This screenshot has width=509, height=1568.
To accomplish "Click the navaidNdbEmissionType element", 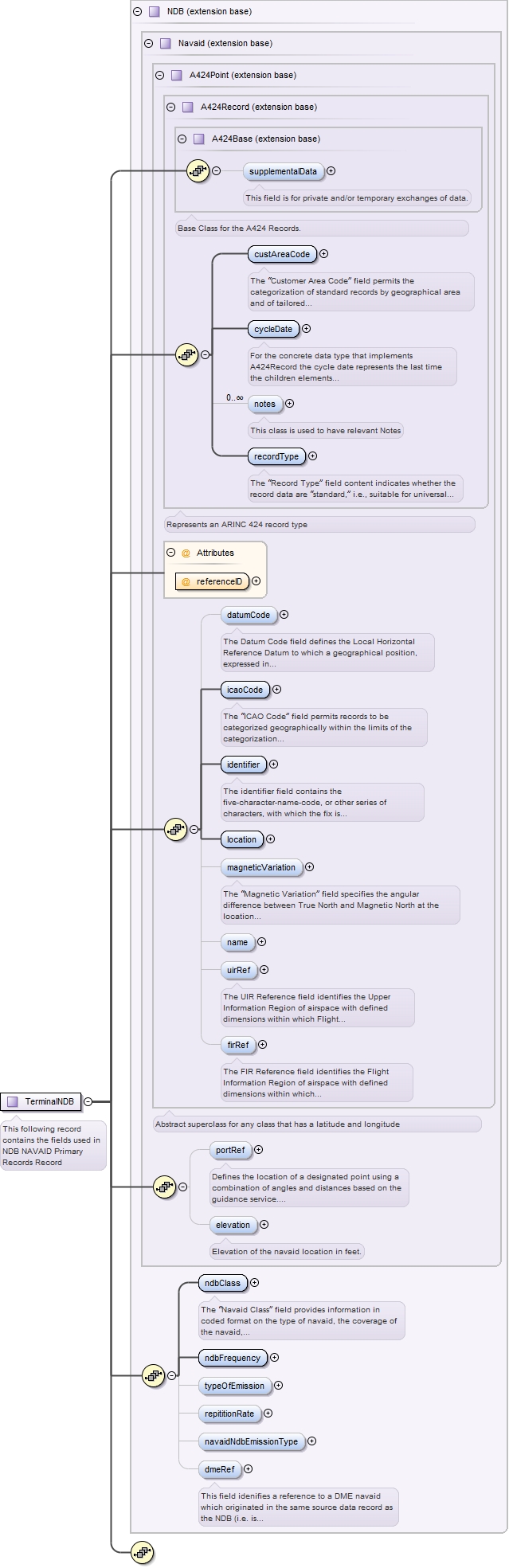I will pyautogui.click(x=251, y=1441).
